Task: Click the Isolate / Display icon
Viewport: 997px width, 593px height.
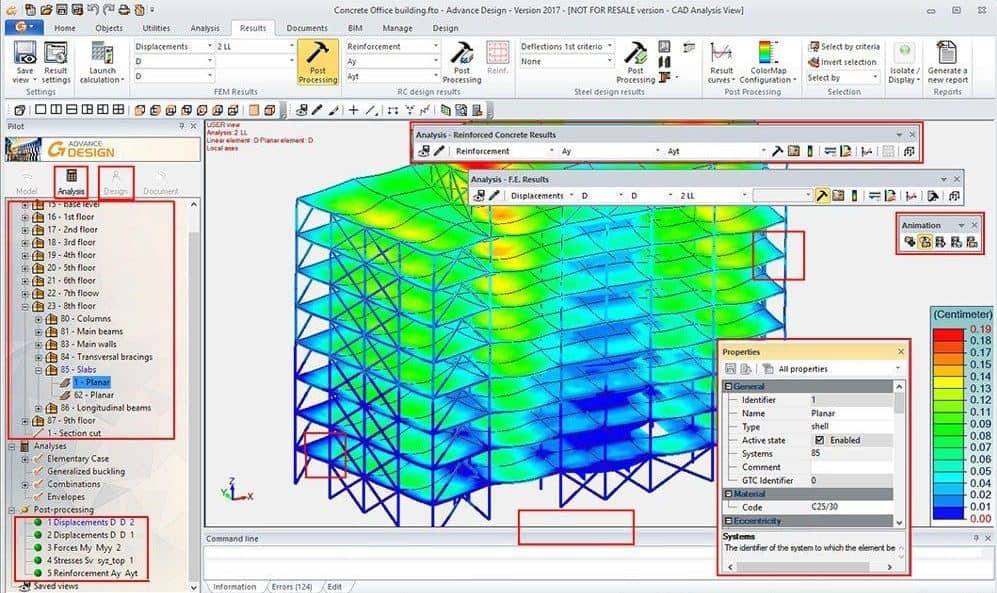Action: (x=904, y=60)
